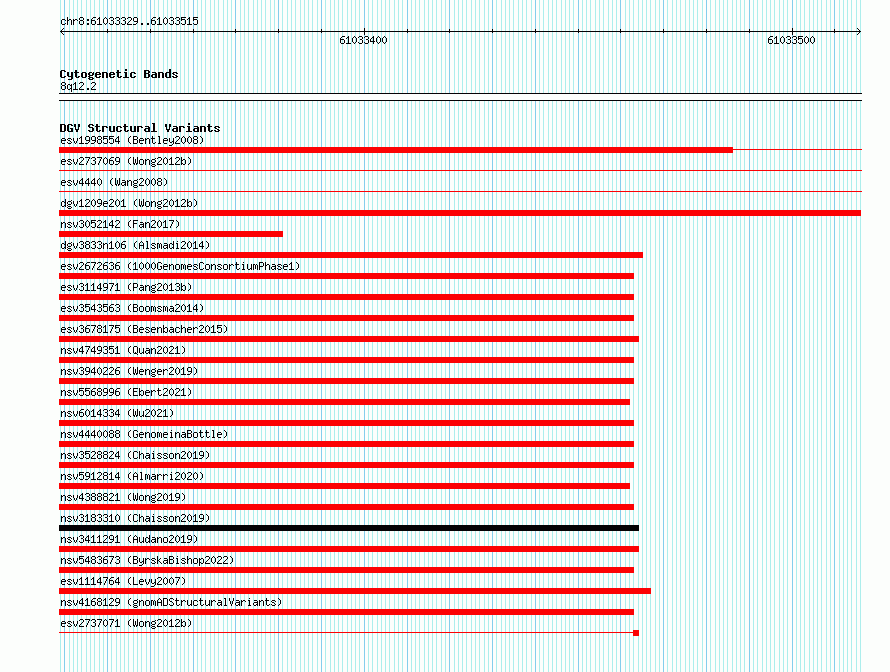Click the red bar under esv1114764 (Levy2007)
This screenshot has height=672, width=890.
click(x=355, y=591)
